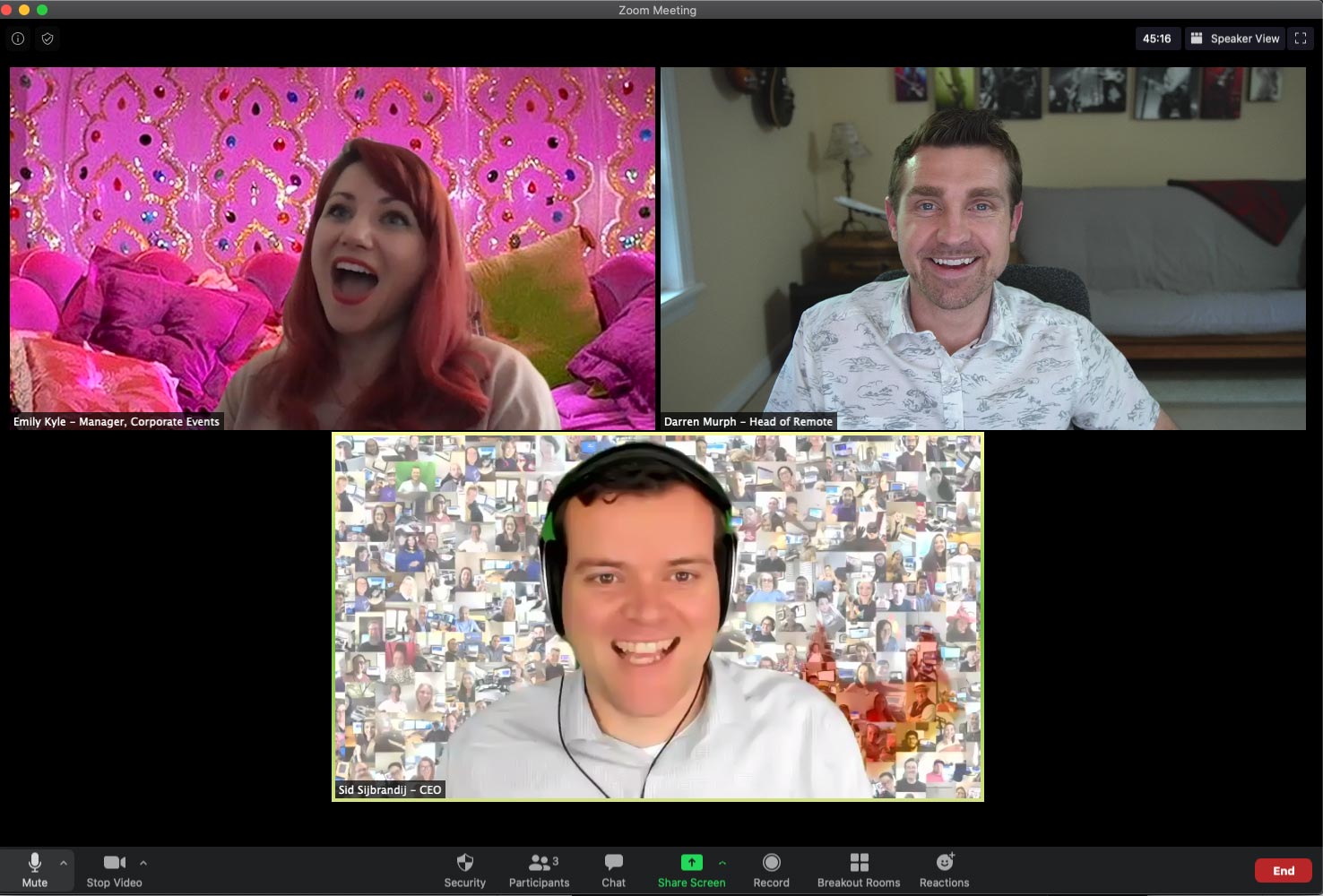Open the Chat panel

click(613, 869)
